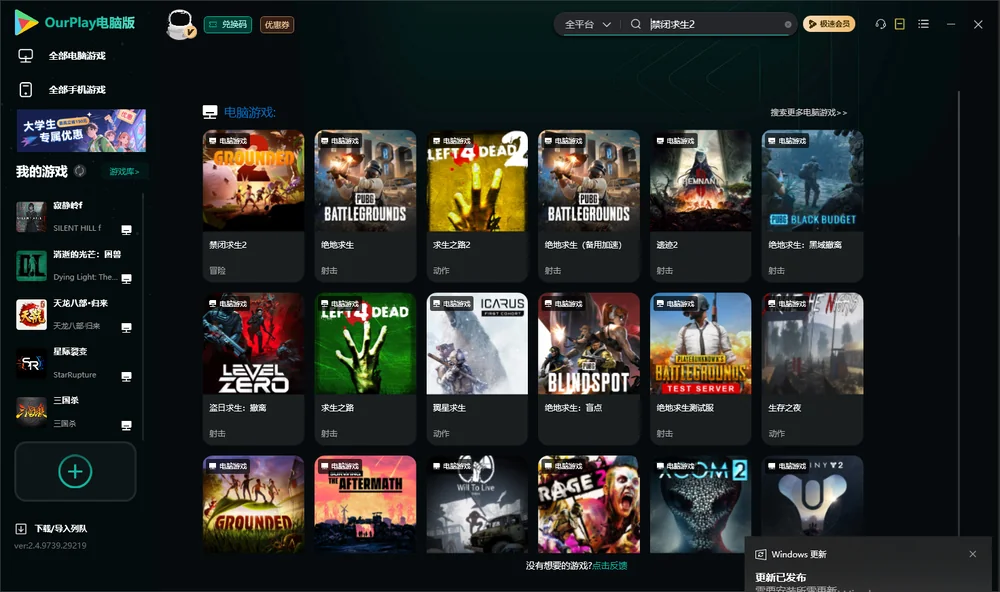Open the 求生之路2 Left 4 Dead 2 card
The width and height of the screenshot is (1000, 592).
pyautogui.click(x=477, y=205)
